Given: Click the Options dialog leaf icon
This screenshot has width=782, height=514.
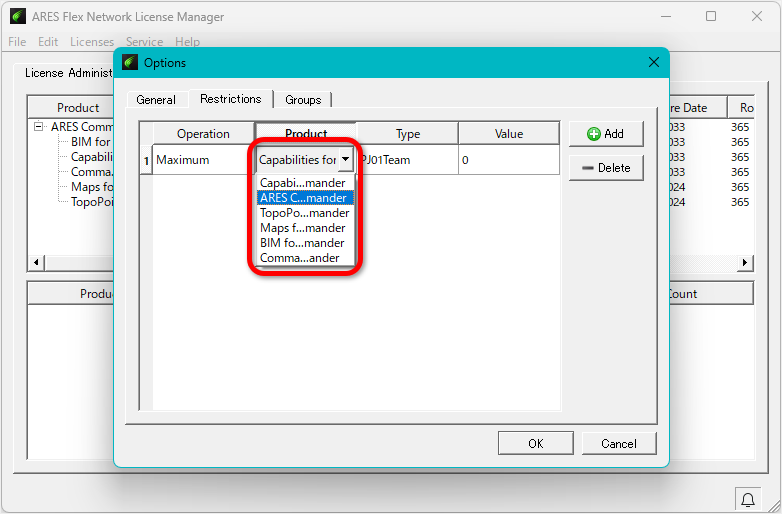Looking at the screenshot, I should pyautogui.click(x=130, y=62).
